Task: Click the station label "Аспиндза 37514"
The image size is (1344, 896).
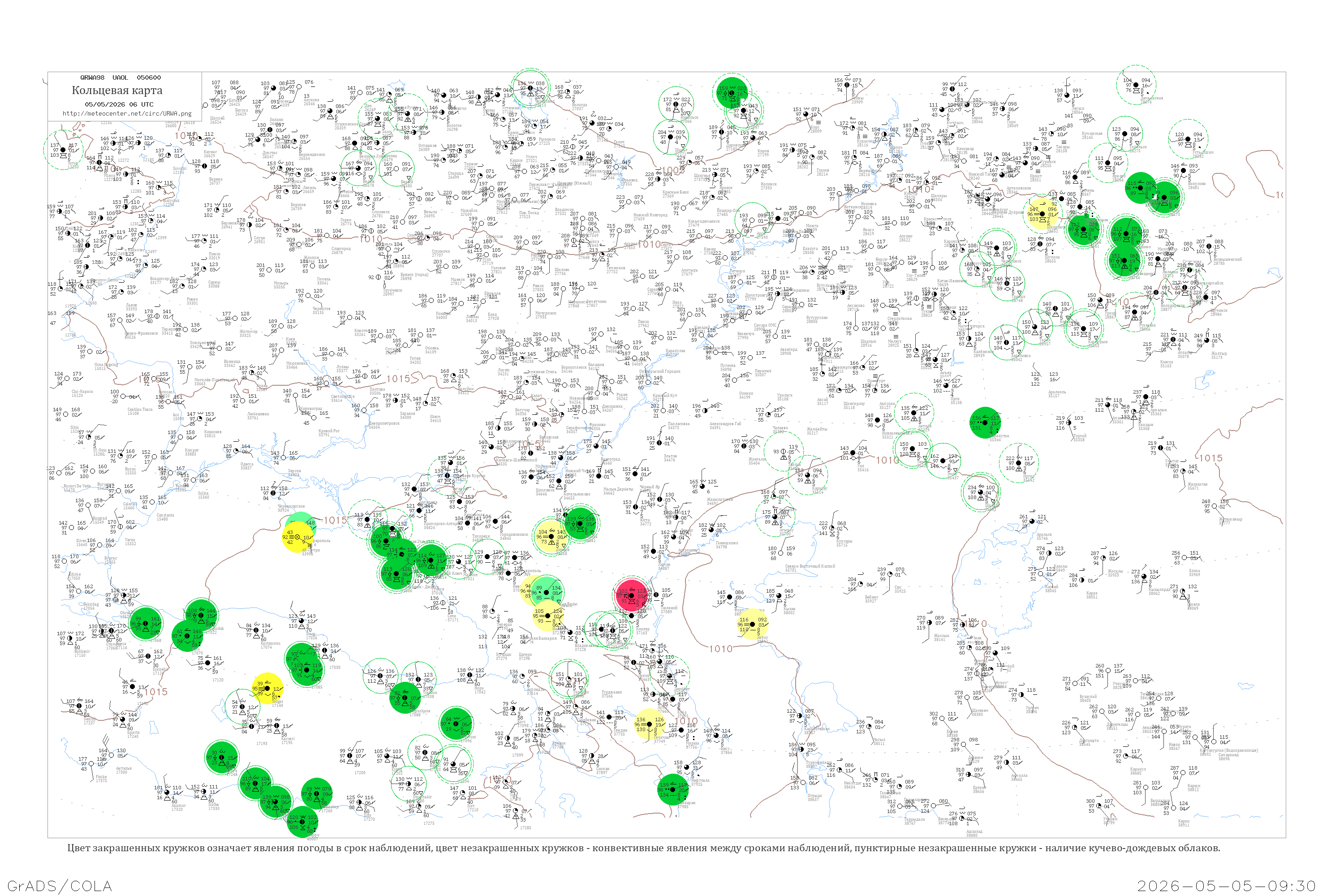Action: 535,691
